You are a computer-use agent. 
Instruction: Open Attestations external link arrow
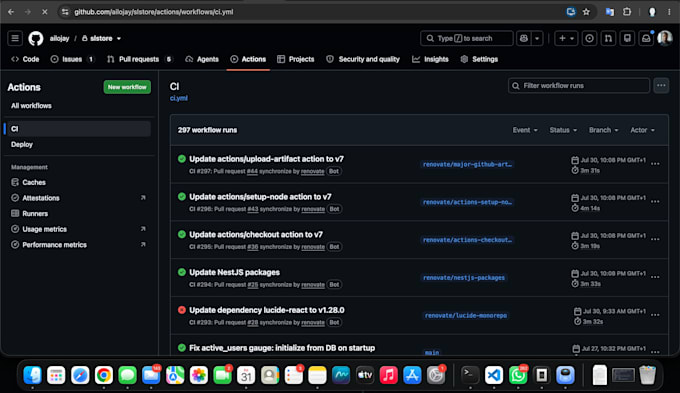point(143,198)
